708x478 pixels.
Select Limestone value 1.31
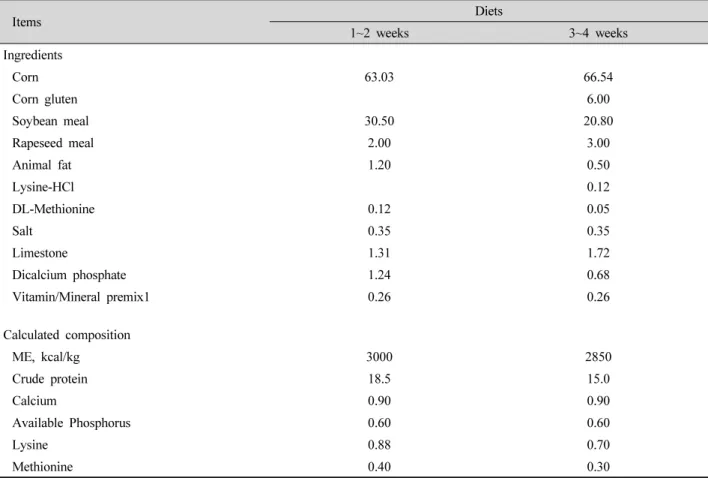[x=379, y=253]
